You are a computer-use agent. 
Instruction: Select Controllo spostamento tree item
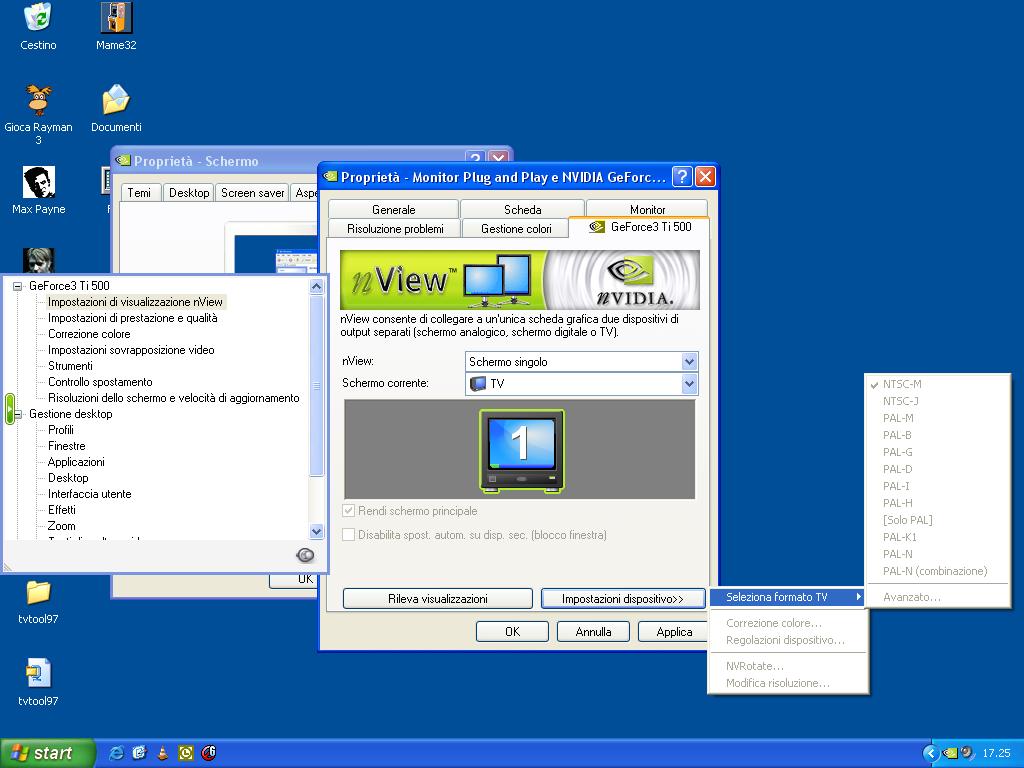(100, 382)
